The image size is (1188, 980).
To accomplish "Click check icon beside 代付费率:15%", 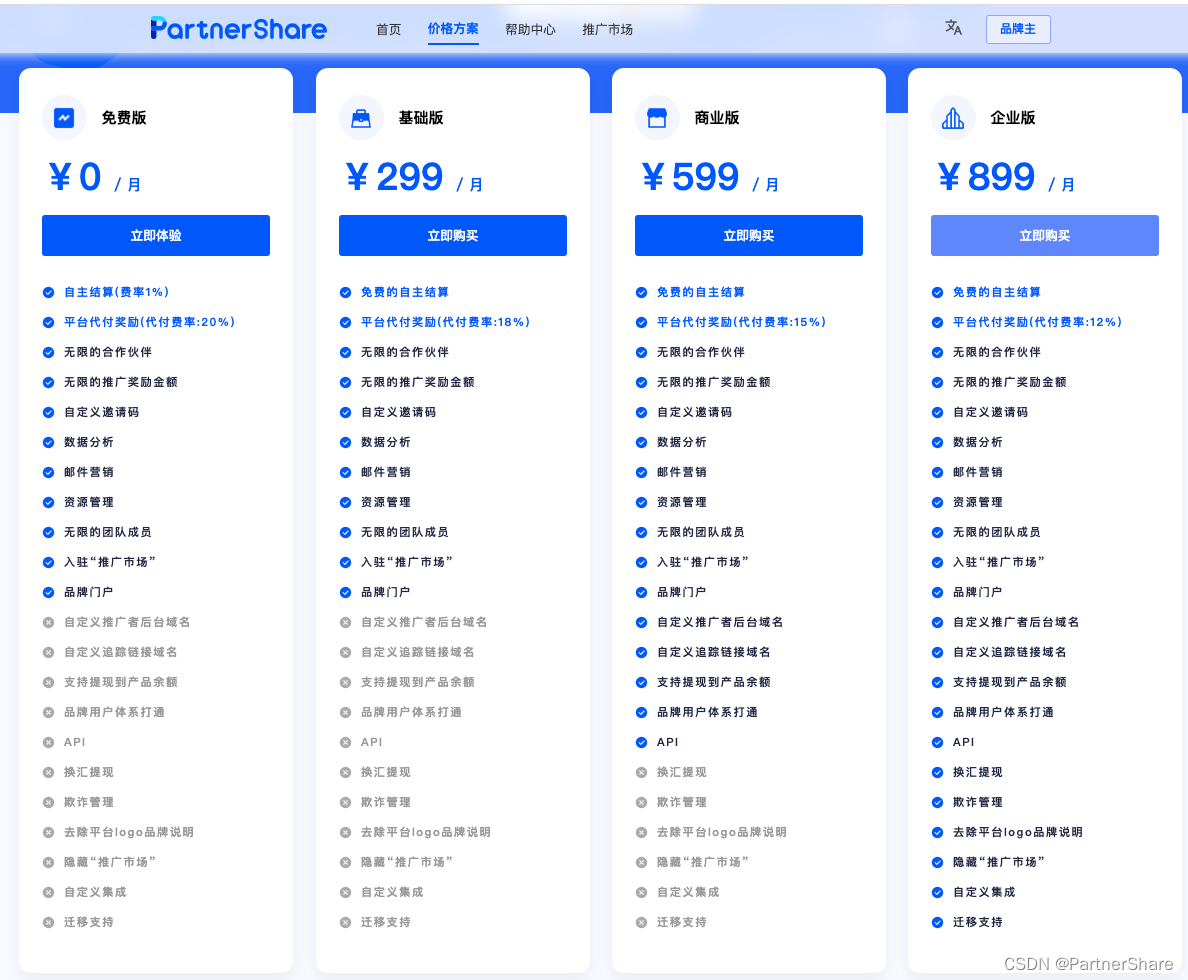I will tap(642, 322).
